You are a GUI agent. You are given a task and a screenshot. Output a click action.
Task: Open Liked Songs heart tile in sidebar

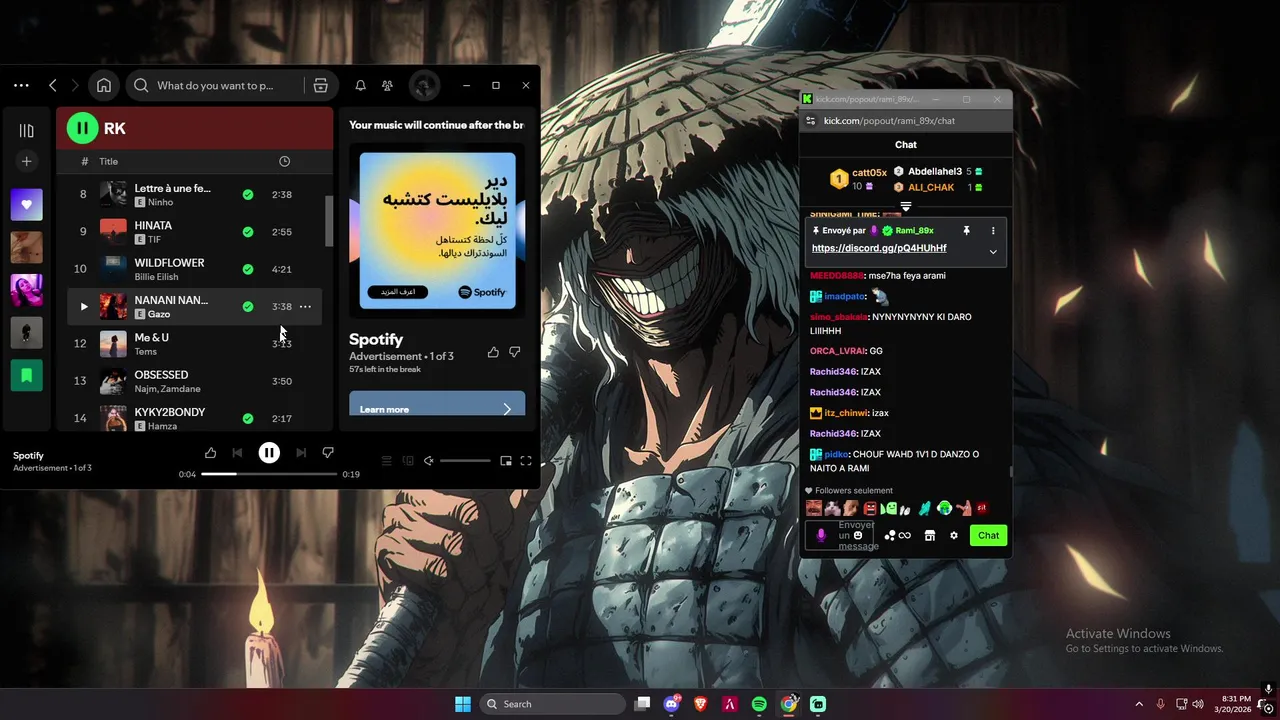click(27, 204)
